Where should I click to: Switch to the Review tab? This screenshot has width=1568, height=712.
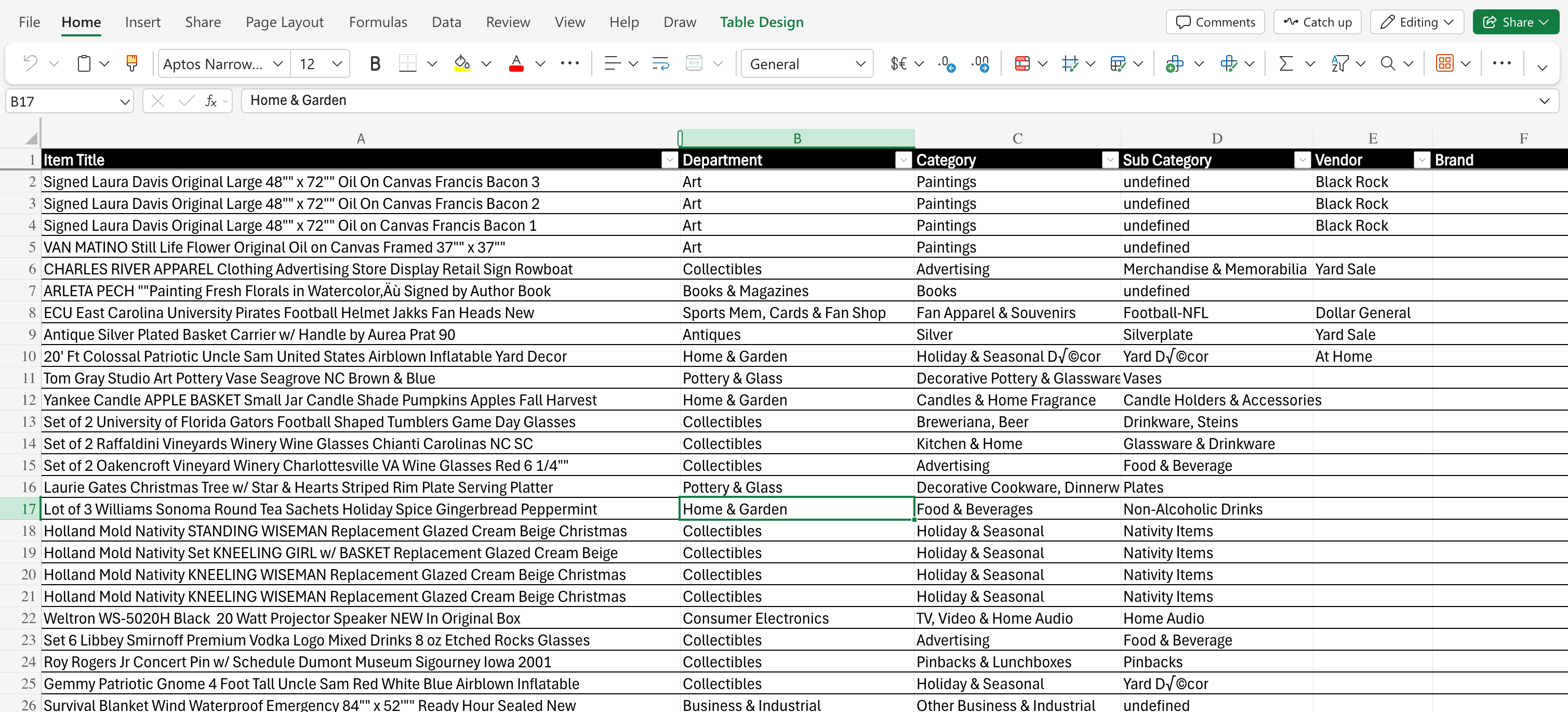[x=508, y=22]
